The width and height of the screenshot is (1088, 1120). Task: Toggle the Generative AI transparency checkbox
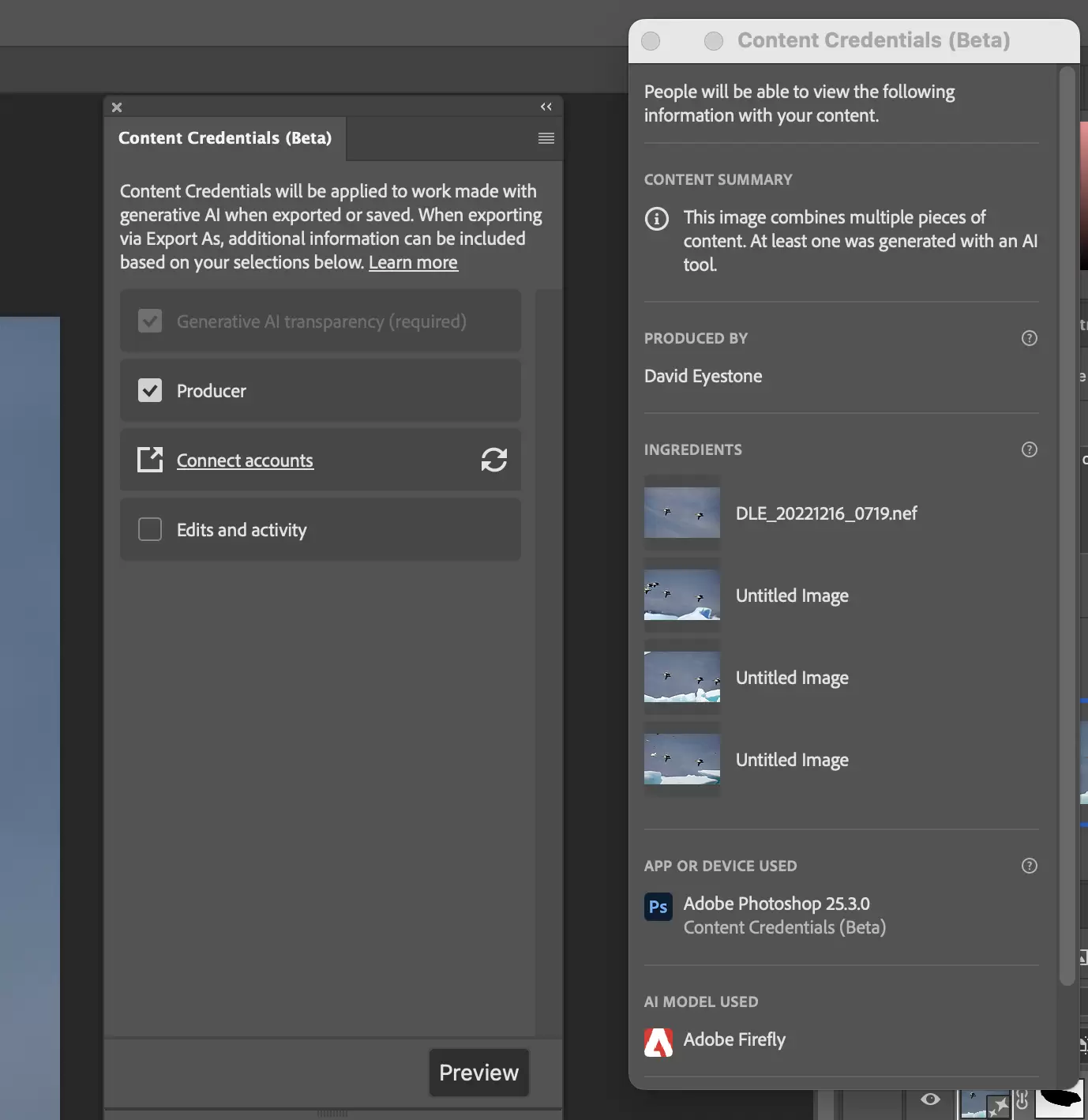point(150,321)
